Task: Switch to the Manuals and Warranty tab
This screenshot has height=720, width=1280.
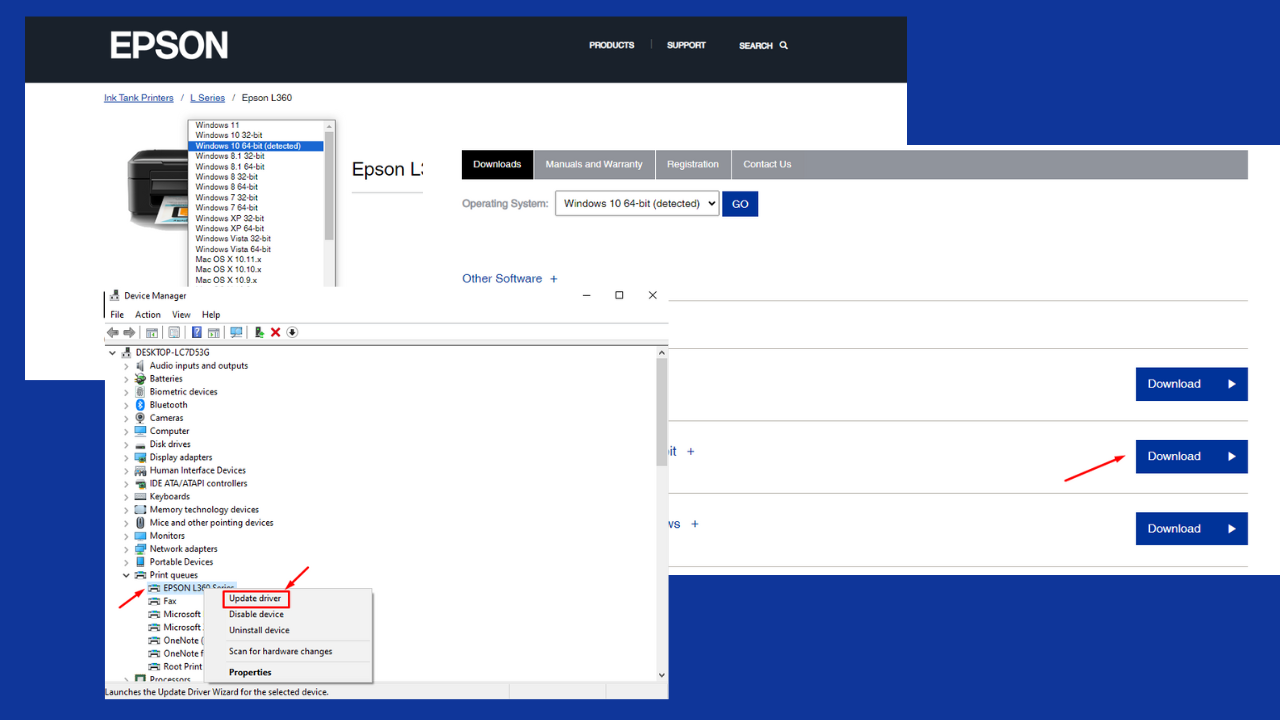Action: point(594,164)
